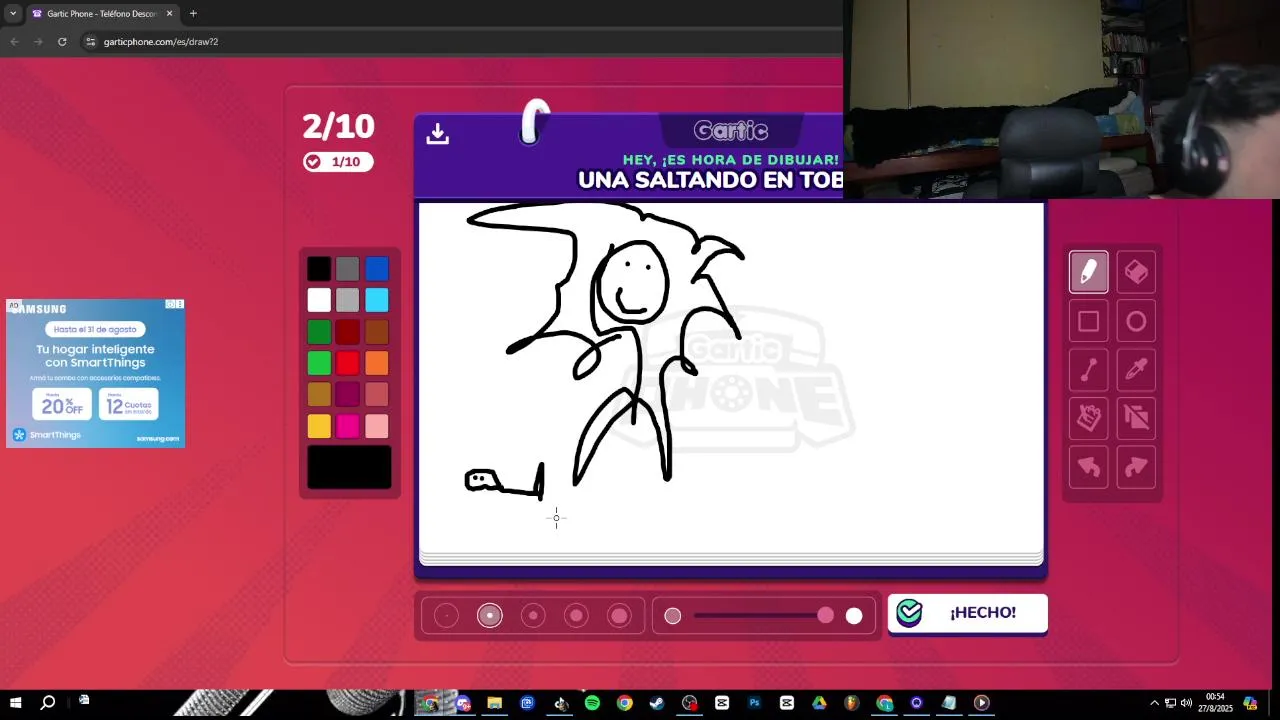Pick the dark green color swatch

(x=319, y=332)
